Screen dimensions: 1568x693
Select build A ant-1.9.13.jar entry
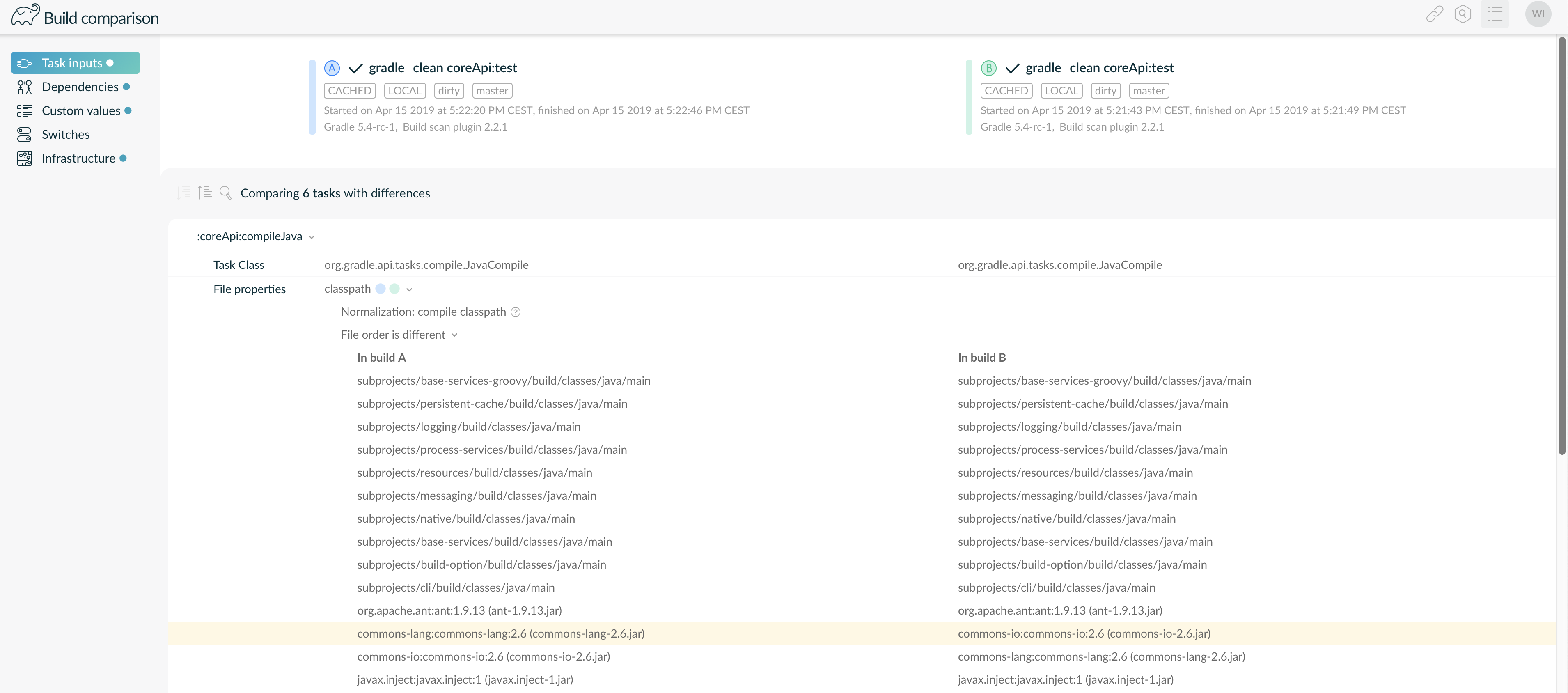click(460, 610)
